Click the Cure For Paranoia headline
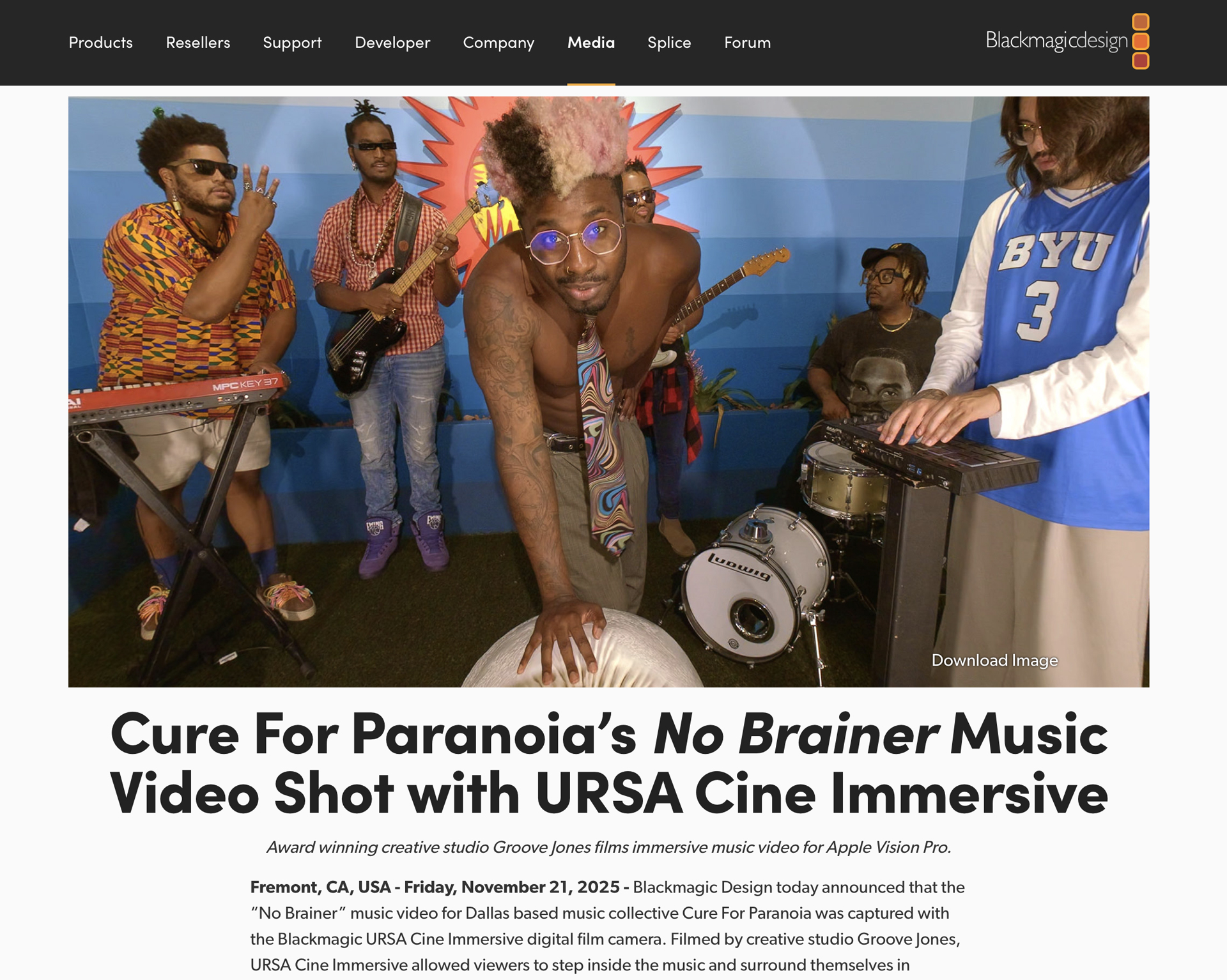Viewport: 1227px width, 980px height. (x=608, y=763)
